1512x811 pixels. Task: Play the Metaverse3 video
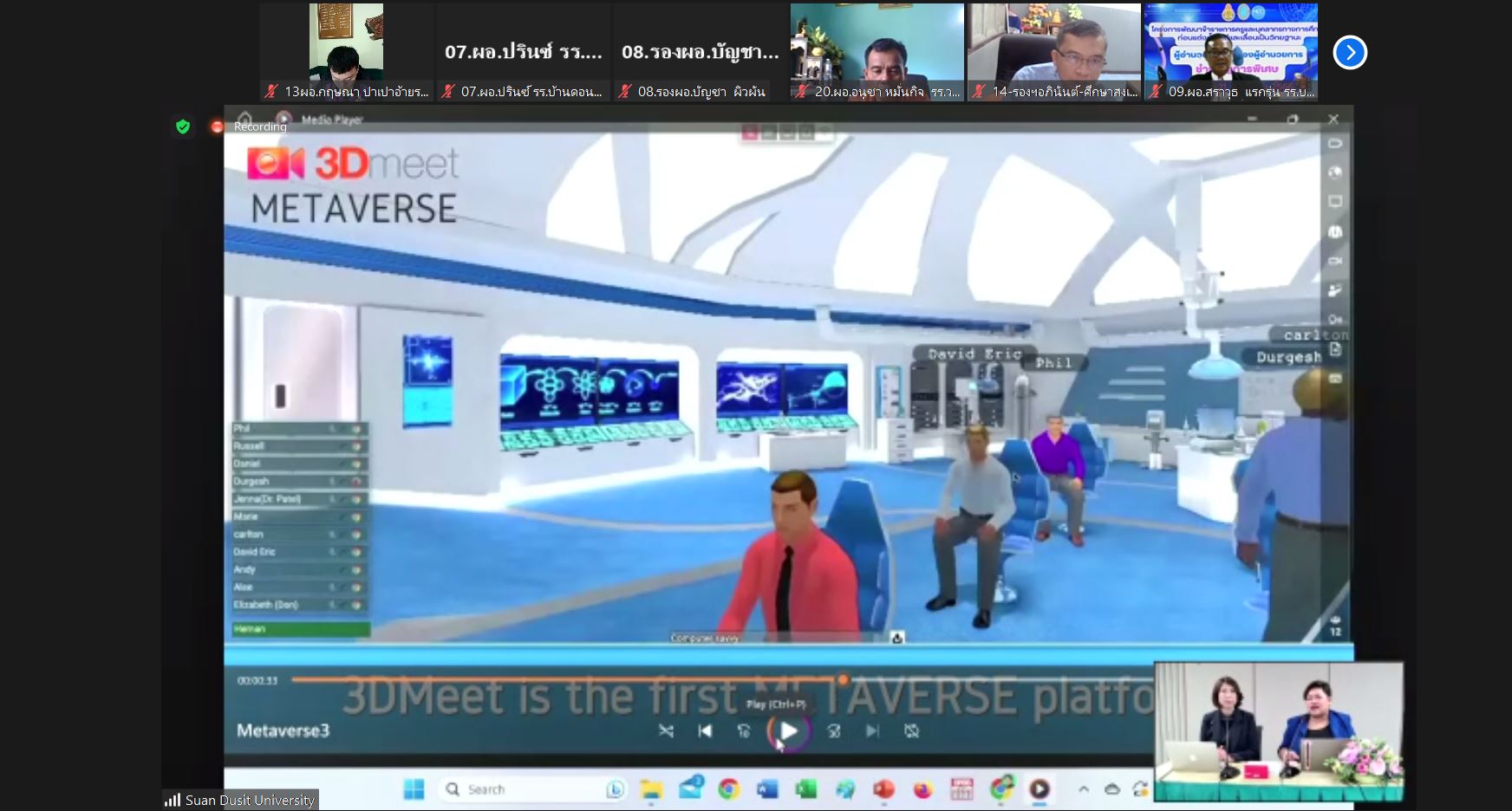788,731
